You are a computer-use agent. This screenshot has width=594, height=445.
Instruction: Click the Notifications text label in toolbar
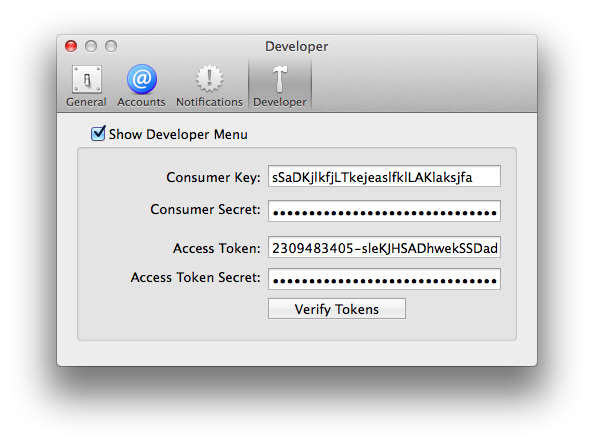[209, 102]
